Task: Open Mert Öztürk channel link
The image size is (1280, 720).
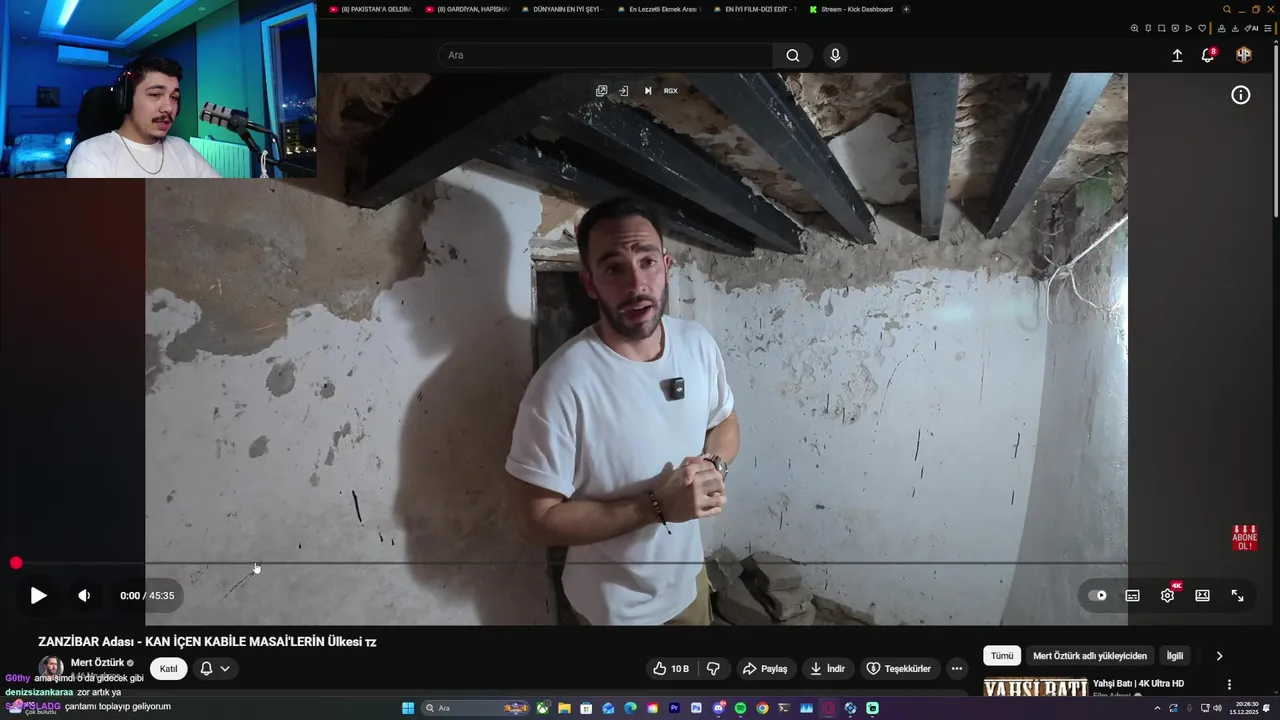Action: click(x=97, y=662)
